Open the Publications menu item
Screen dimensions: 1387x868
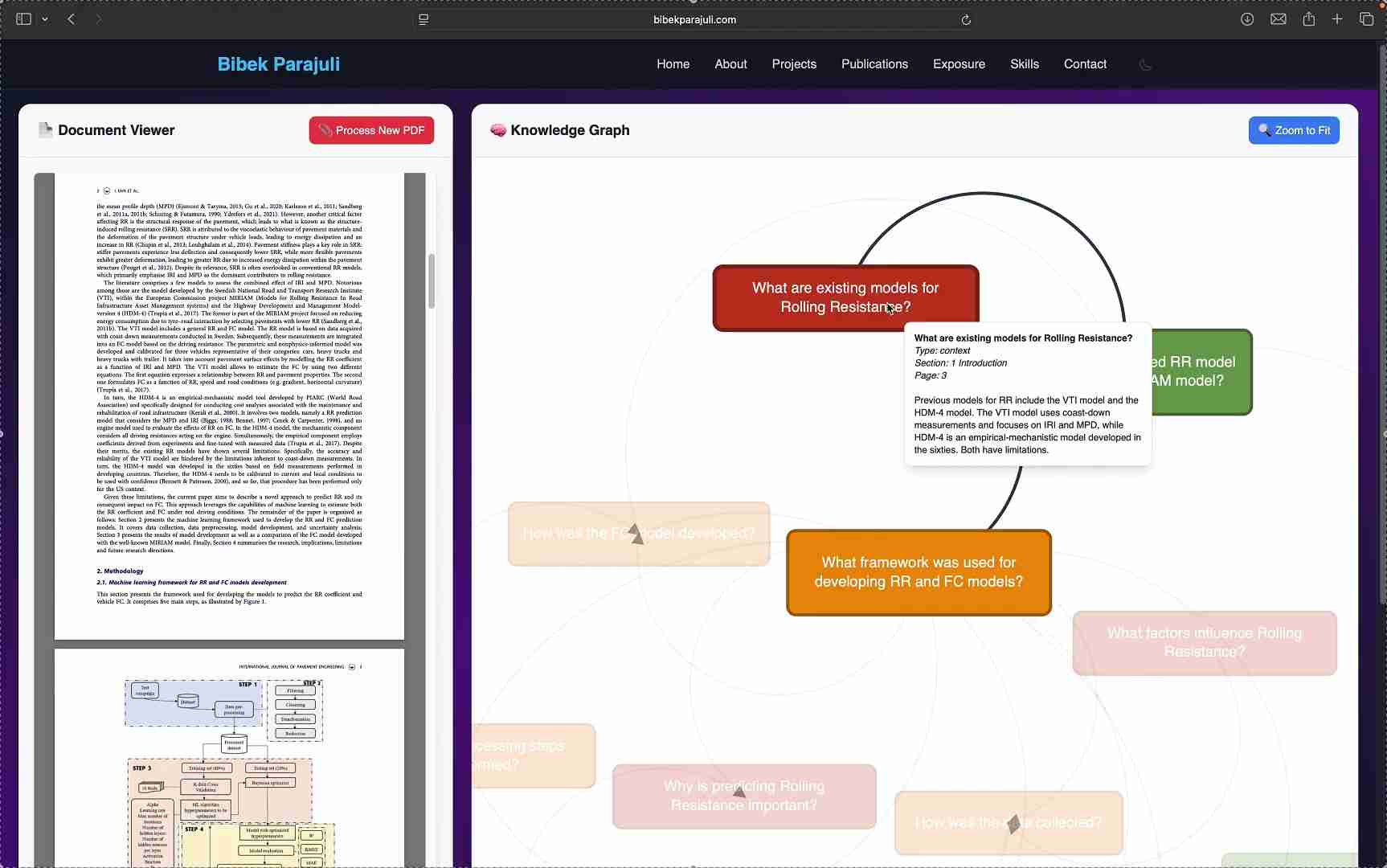874,64
